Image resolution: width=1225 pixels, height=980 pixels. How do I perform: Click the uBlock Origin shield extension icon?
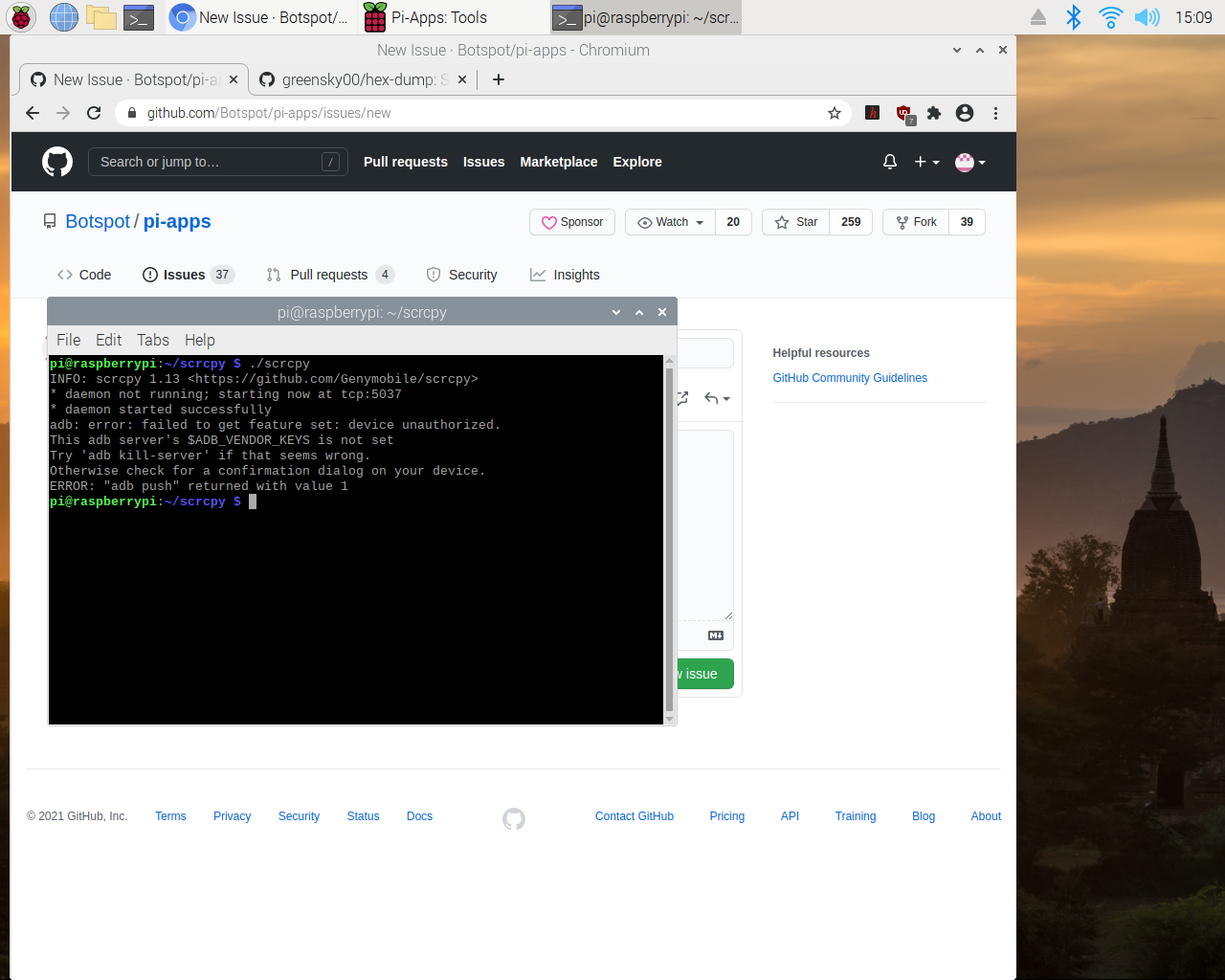904,113
